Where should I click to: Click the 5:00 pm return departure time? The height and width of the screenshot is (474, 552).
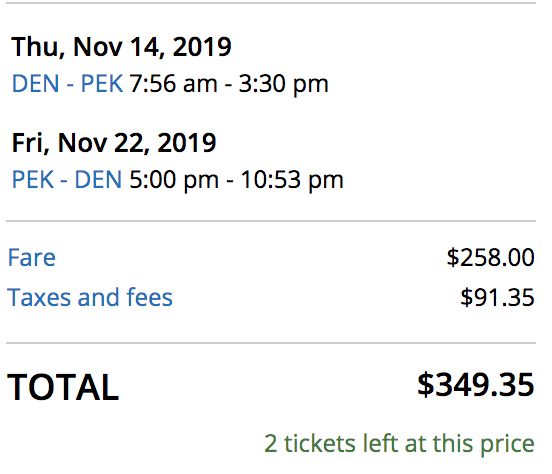174,180
